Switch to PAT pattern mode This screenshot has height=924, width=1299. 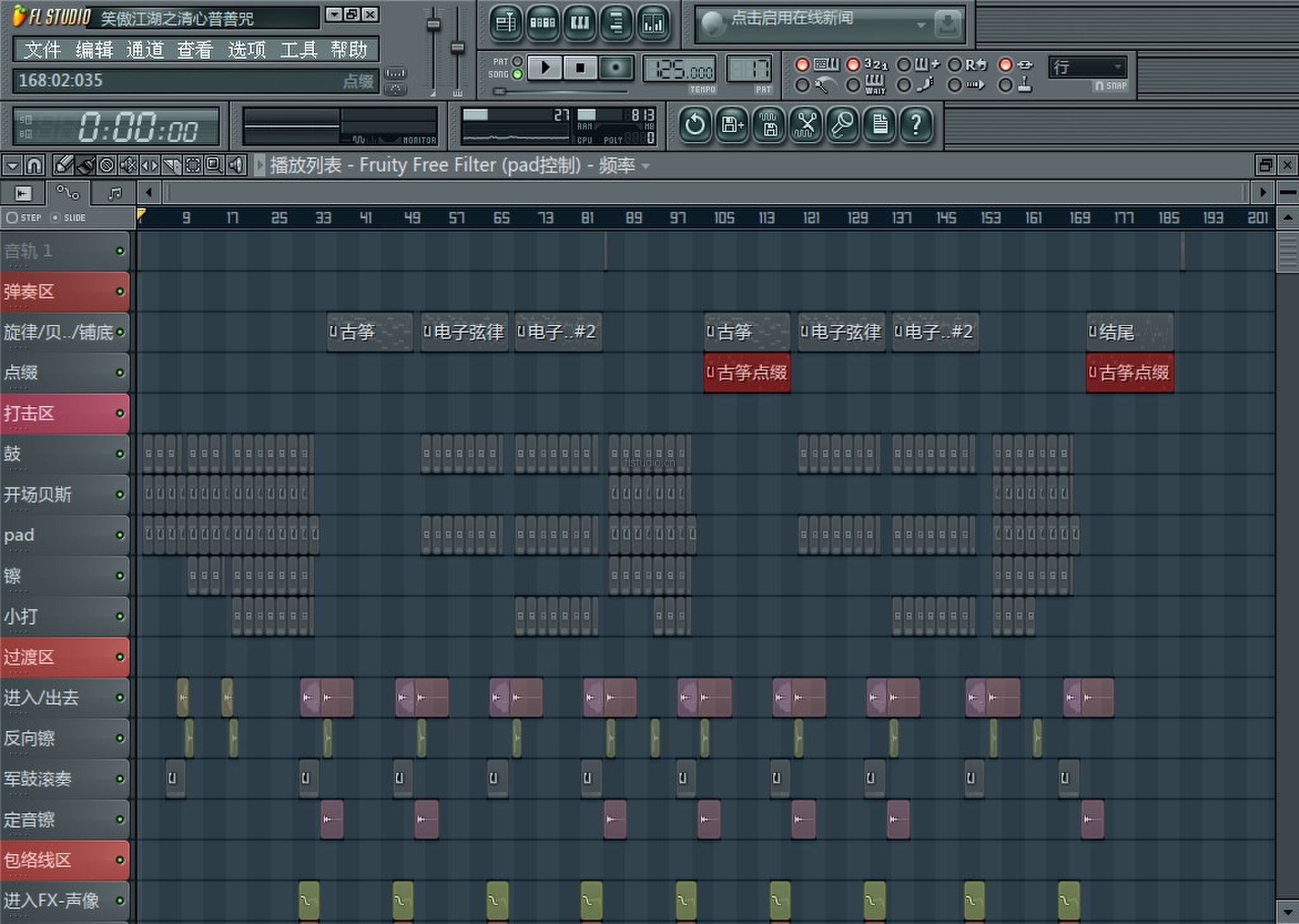pos(517,62)
